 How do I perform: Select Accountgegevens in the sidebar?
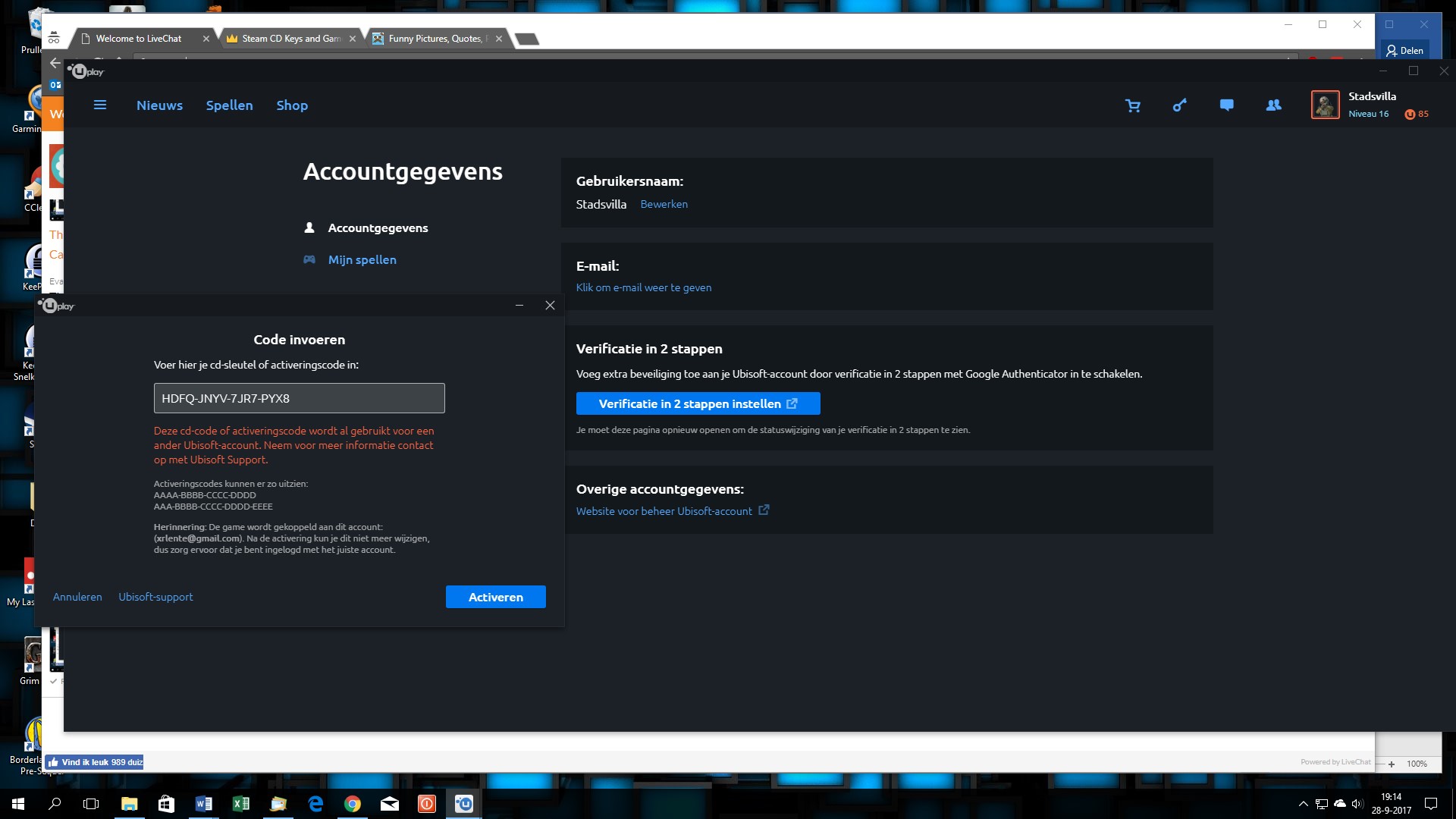378,227
